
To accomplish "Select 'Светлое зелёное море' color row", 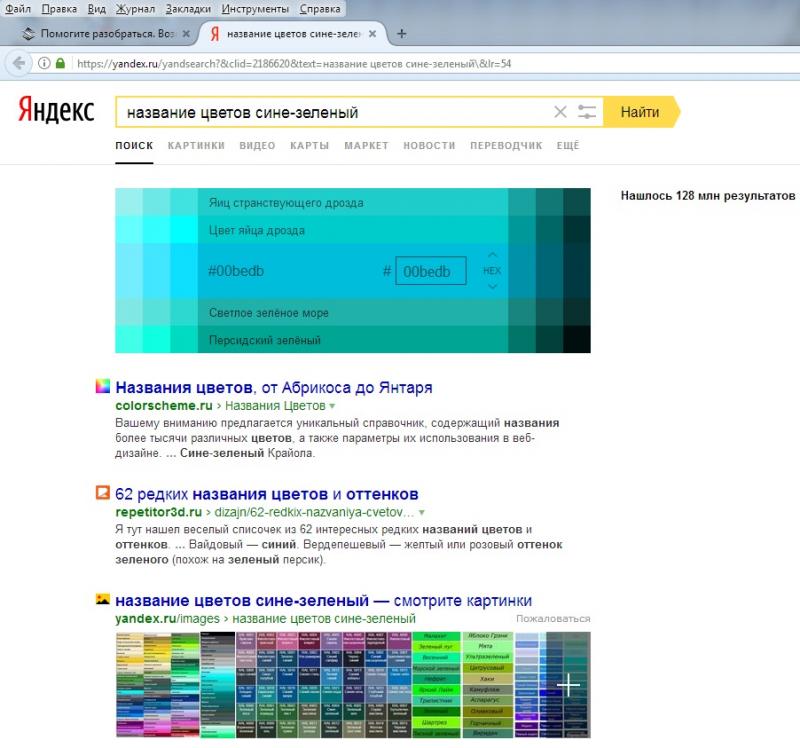I will click(353, 312).
